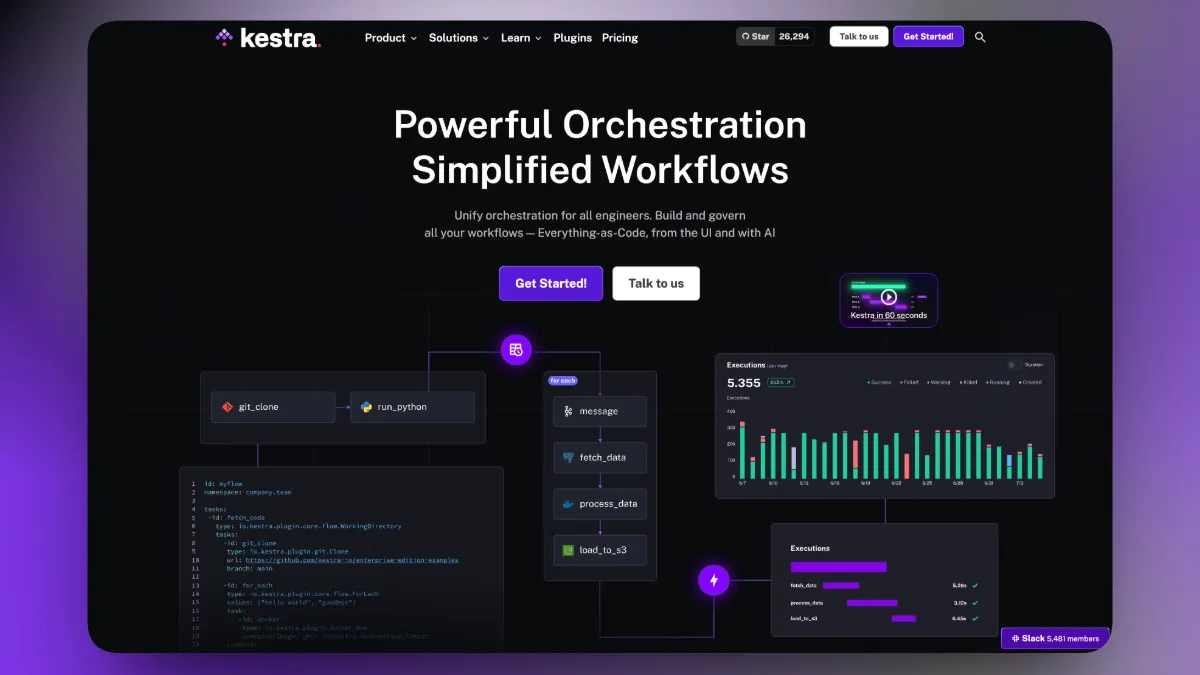1200x675 pixels.
Task: Click the git icon in git_clone node
Action: [227, 407]
